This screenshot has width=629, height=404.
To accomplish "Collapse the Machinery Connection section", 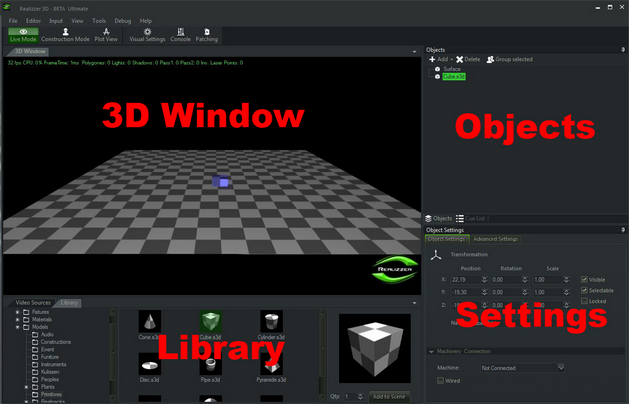I will (x=431, y=351).
